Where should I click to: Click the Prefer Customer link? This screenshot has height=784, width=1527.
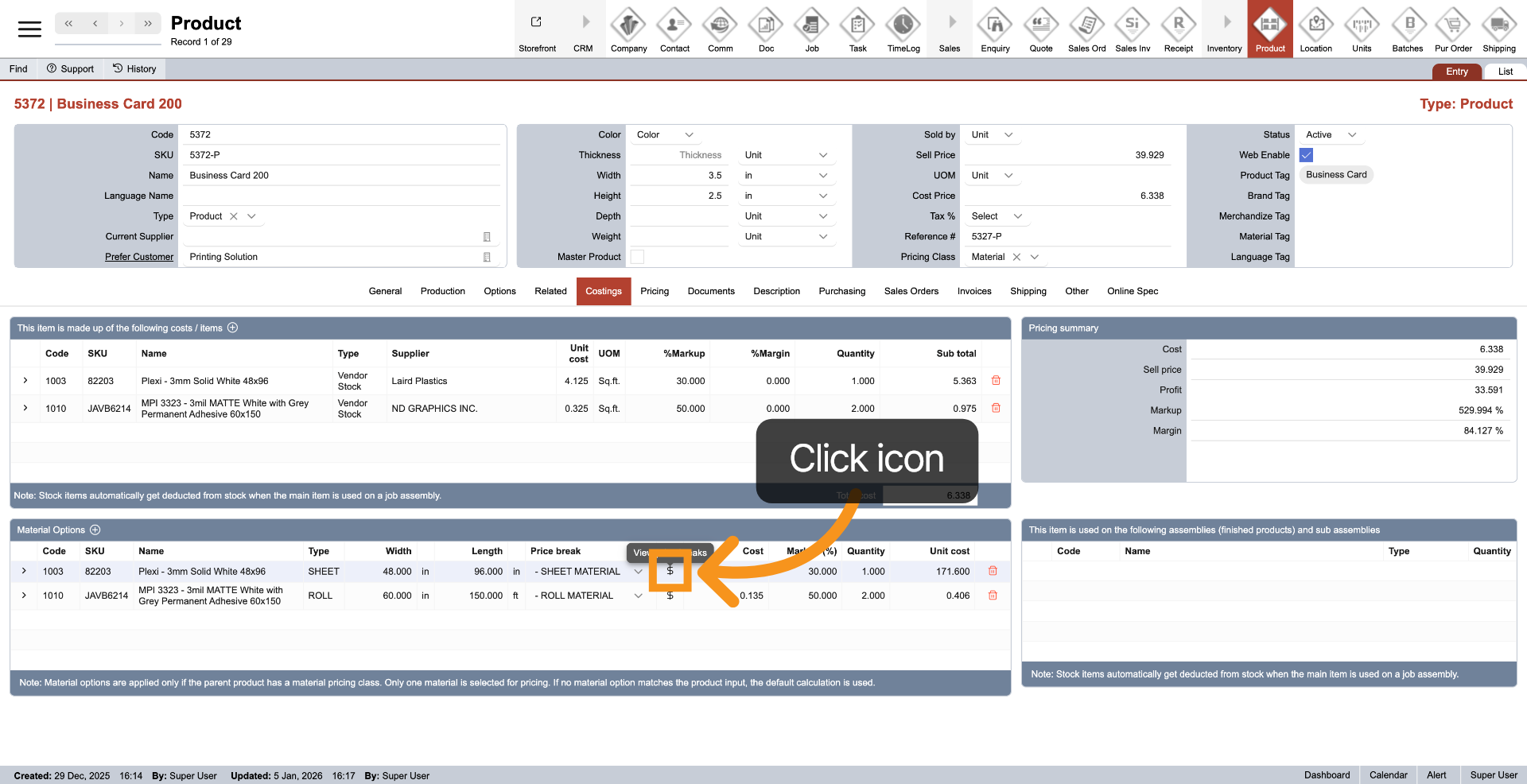tap(139, 257)
